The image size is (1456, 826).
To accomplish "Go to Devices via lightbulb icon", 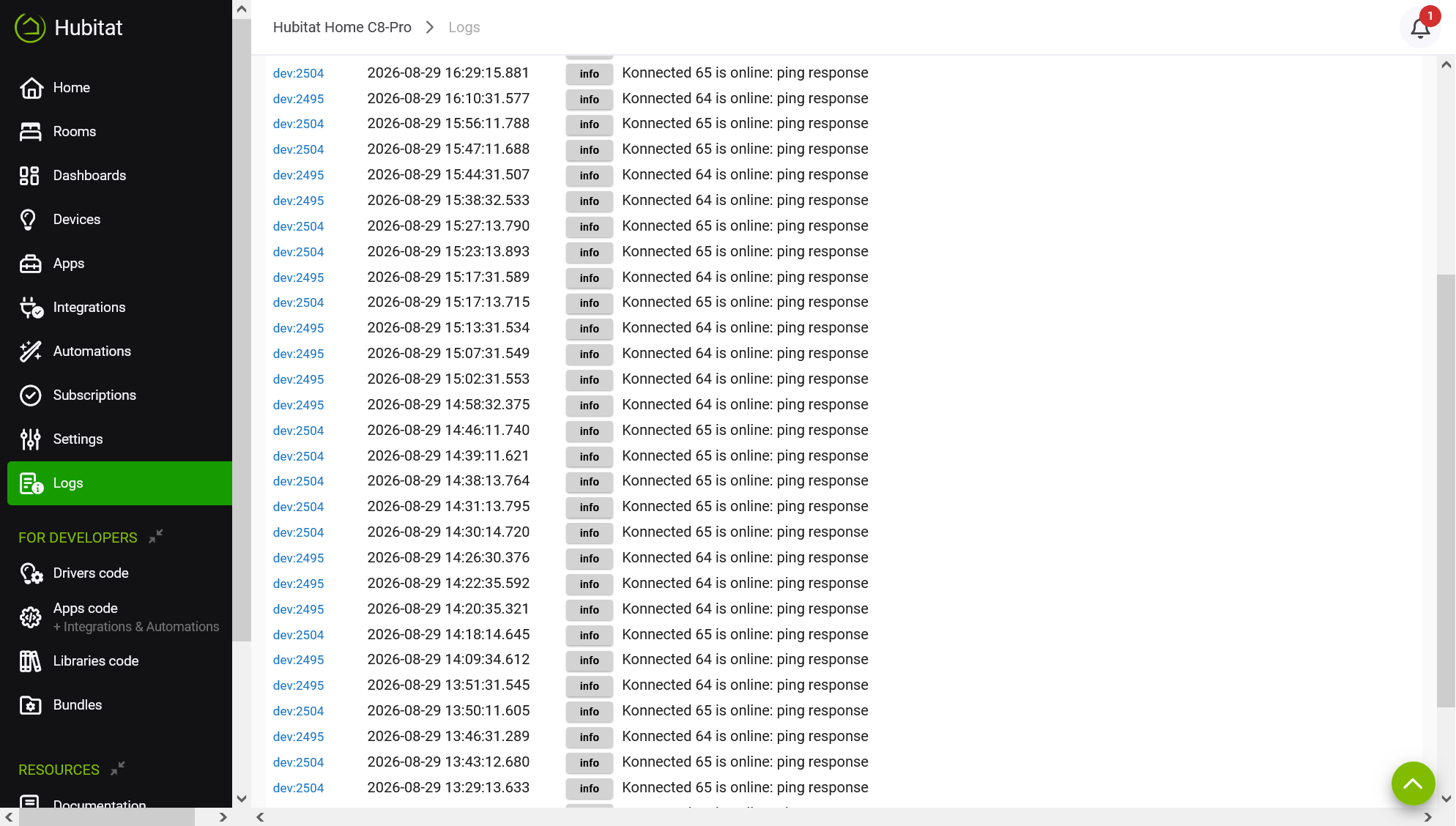I will click(x=29, y=220).
